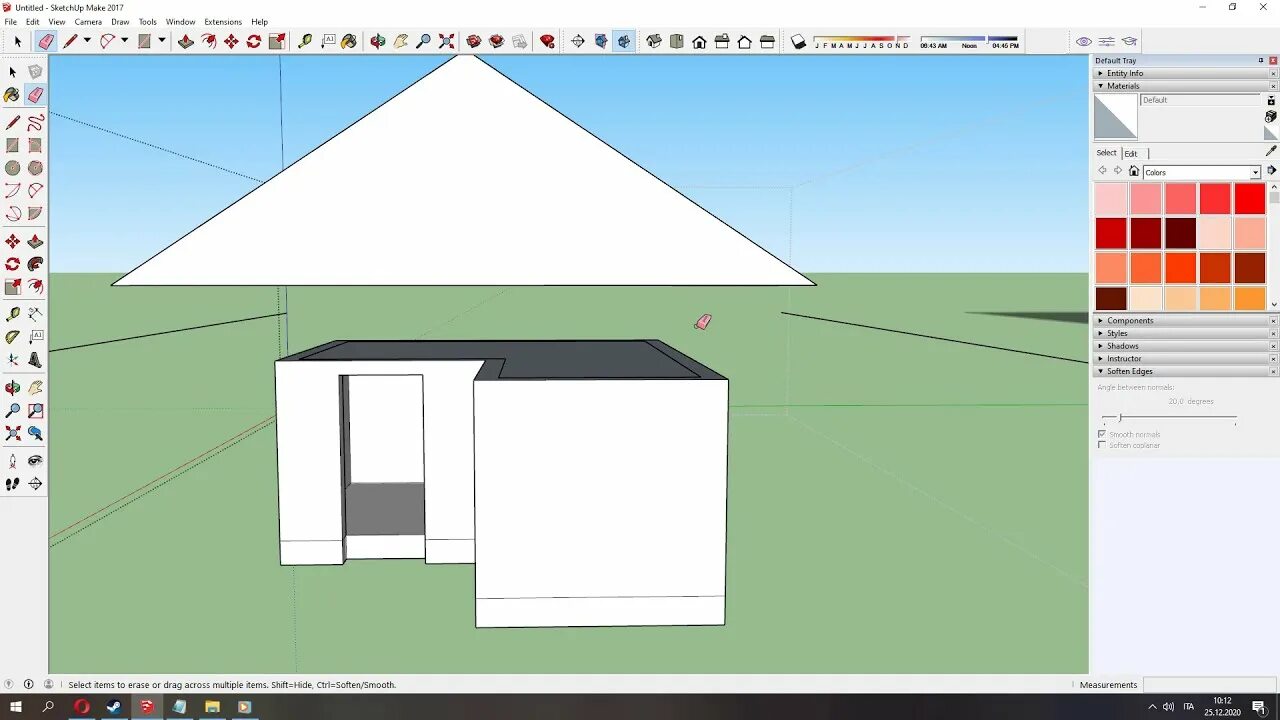
Task: Toggle Display Section Planes
Action: (x=601, y=41)
